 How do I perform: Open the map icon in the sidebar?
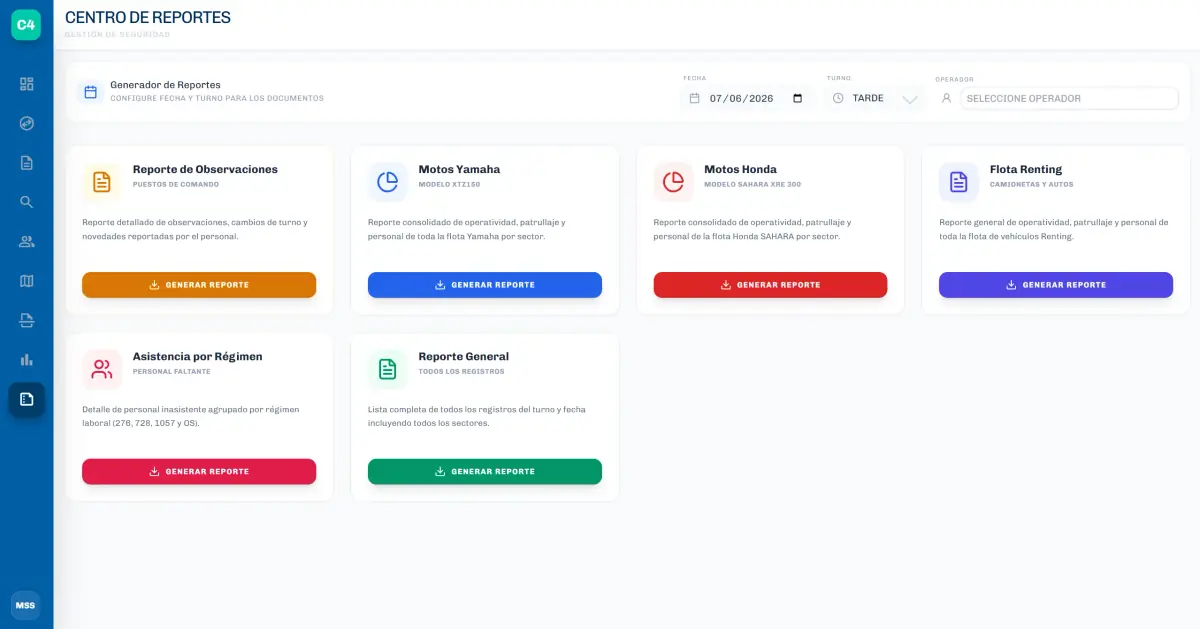(x=27, y=281)
